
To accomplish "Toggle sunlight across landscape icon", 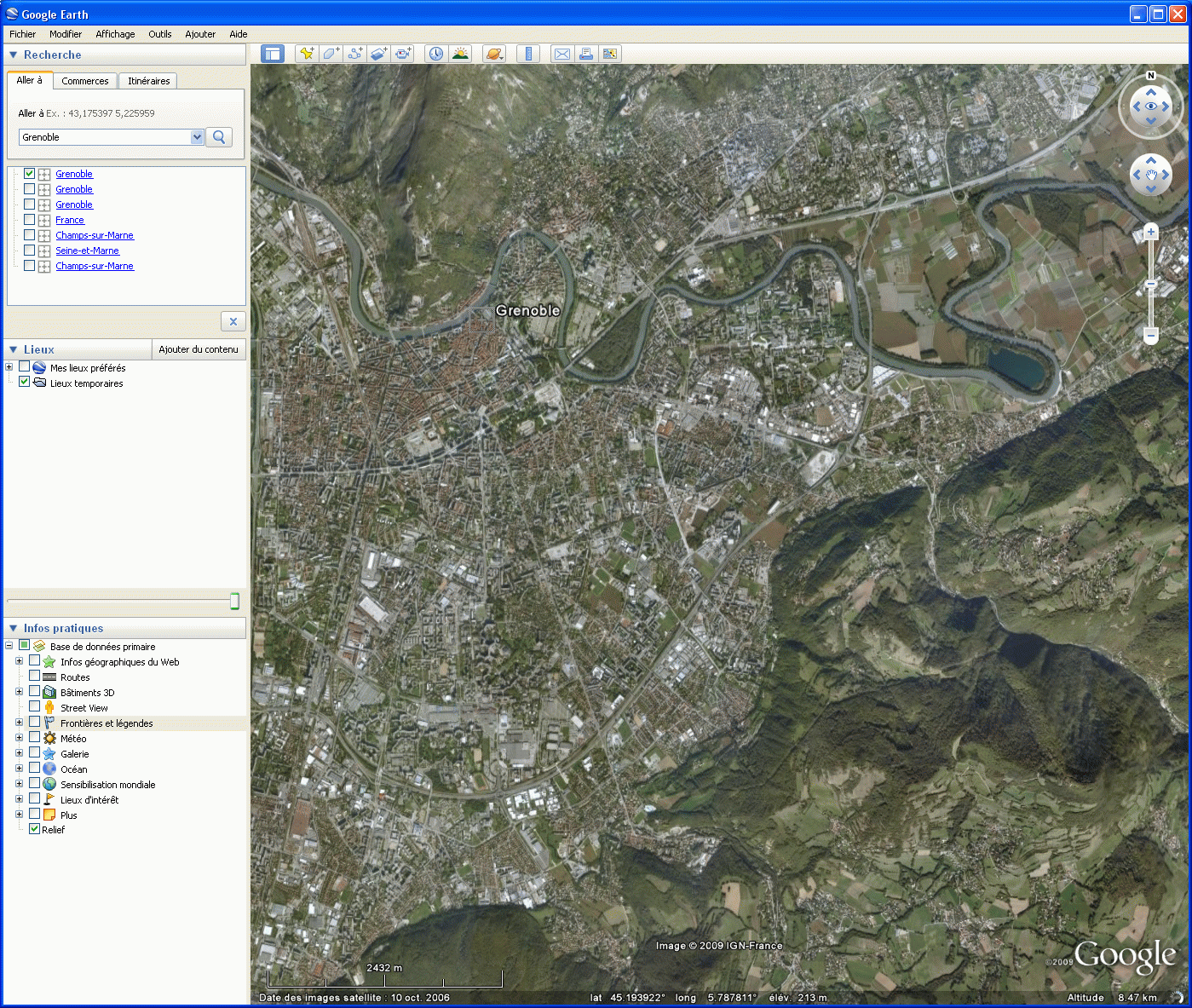I will 460,54.
